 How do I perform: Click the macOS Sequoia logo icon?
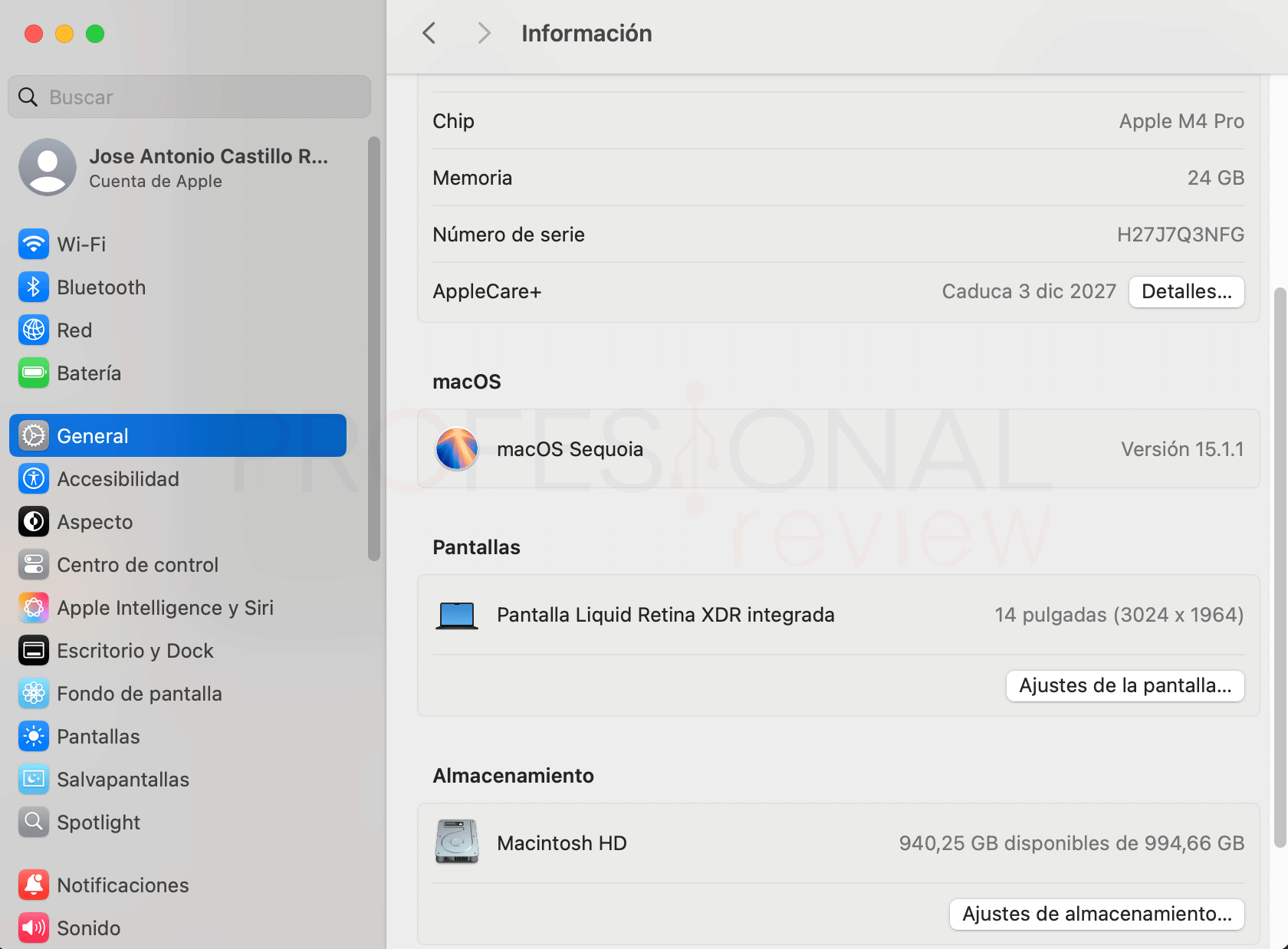tap(457, 449)
